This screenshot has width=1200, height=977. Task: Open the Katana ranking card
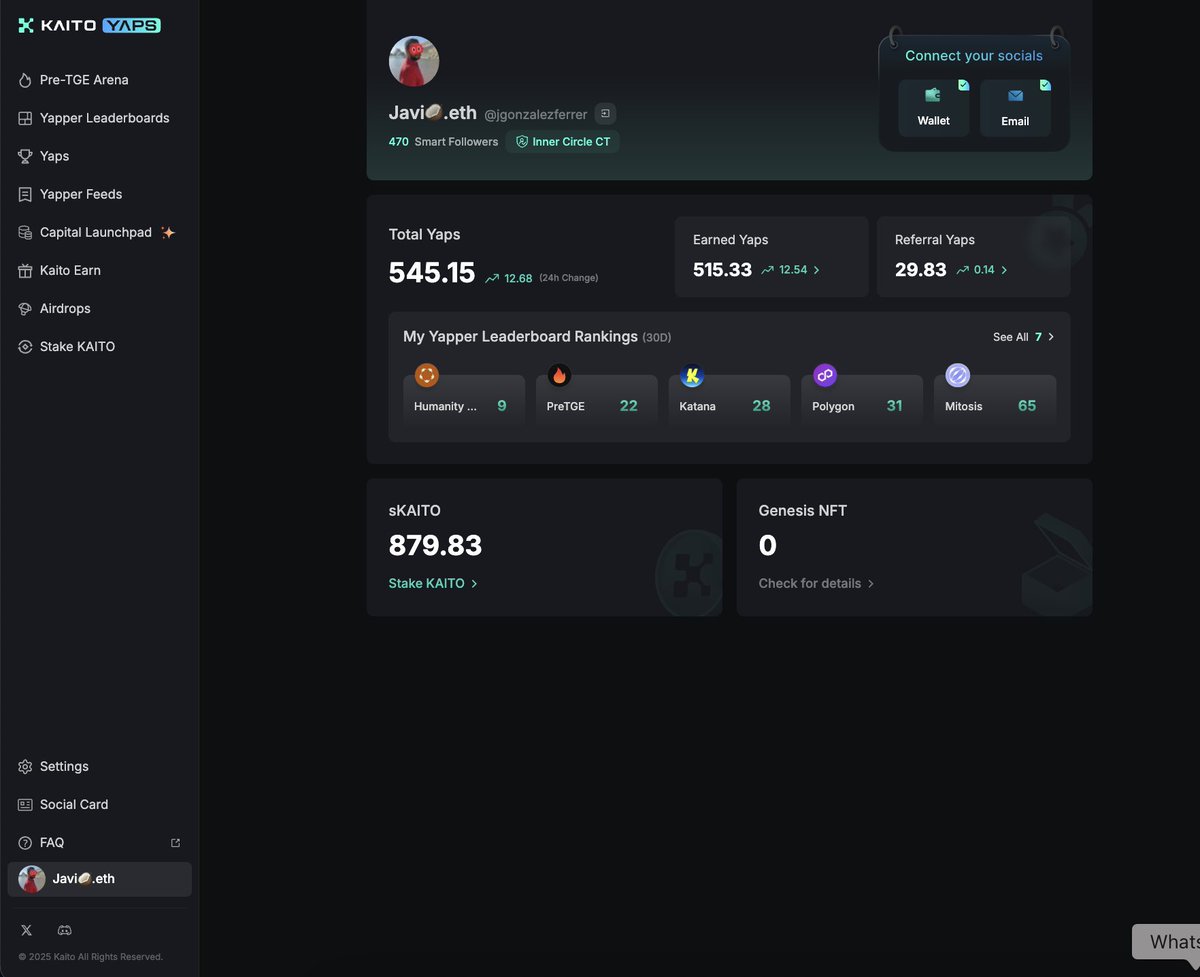729,401
